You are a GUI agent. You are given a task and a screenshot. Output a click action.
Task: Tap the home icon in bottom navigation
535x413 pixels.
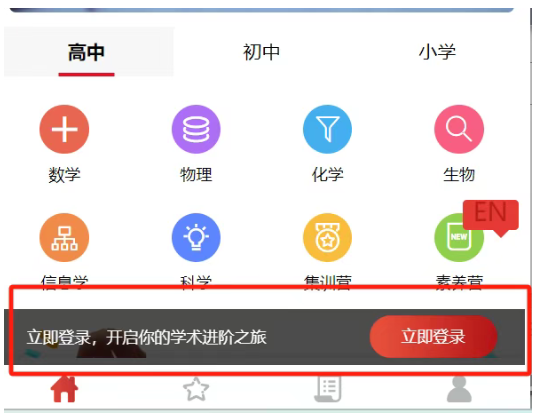(x=64, y=389)
